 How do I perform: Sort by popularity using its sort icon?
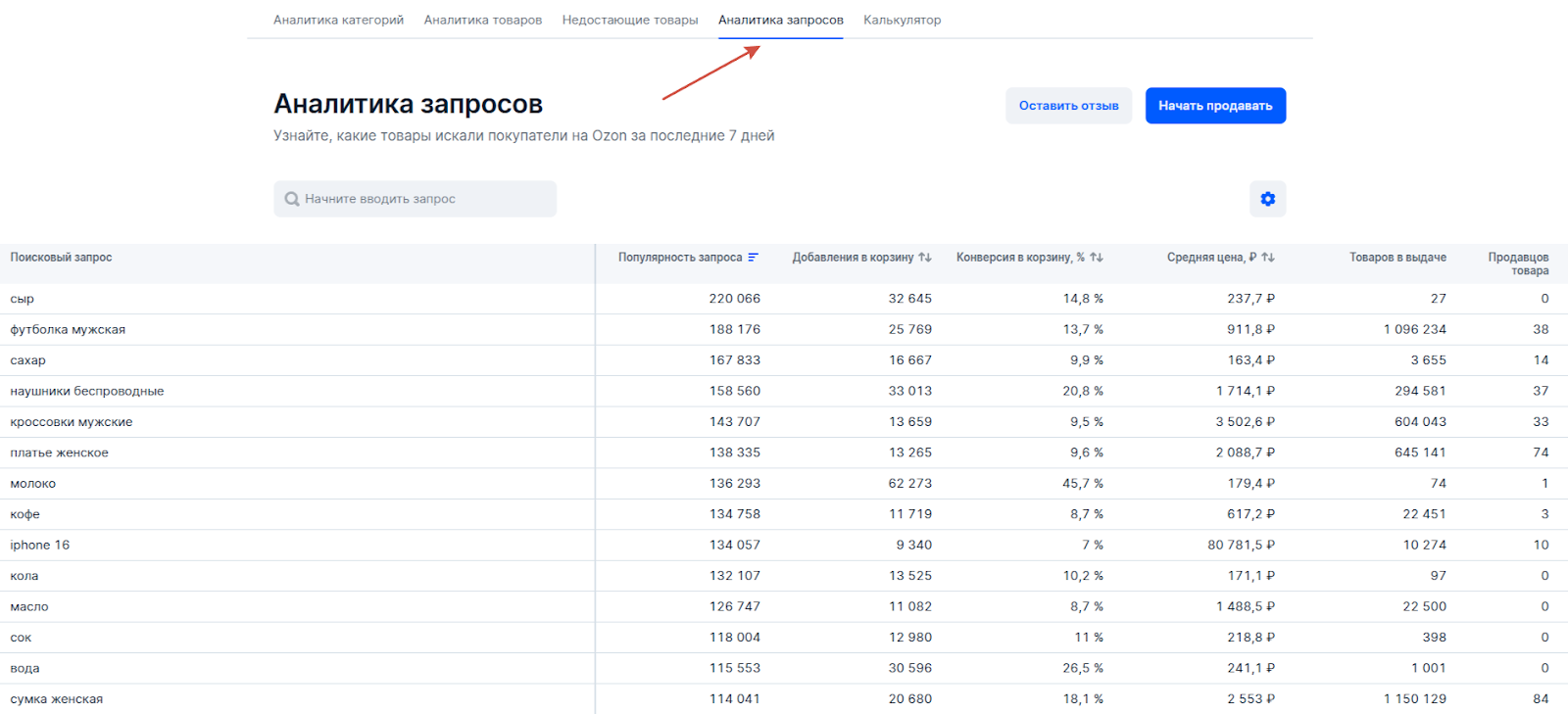pyautogui.click(x=754, y=258)
